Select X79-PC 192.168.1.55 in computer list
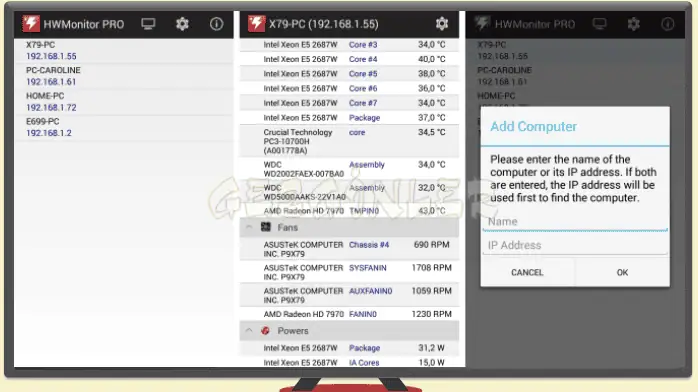The width and height of the screenshot is (698, 392). point(124,50)
